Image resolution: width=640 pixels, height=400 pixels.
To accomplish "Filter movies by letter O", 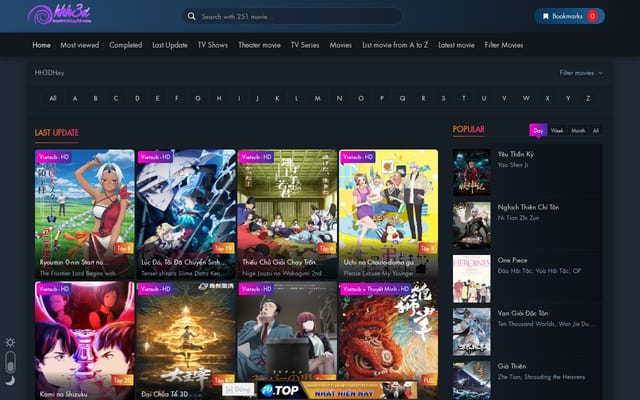I will point(361,98).
